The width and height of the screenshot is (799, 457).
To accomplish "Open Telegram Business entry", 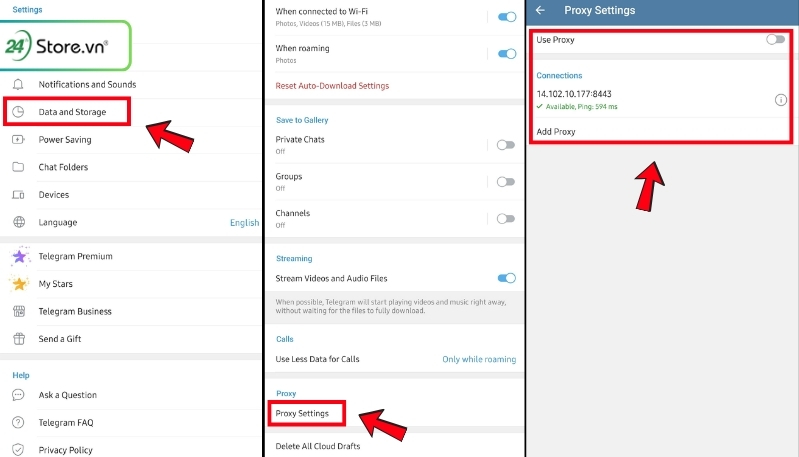I will (131, 311).
